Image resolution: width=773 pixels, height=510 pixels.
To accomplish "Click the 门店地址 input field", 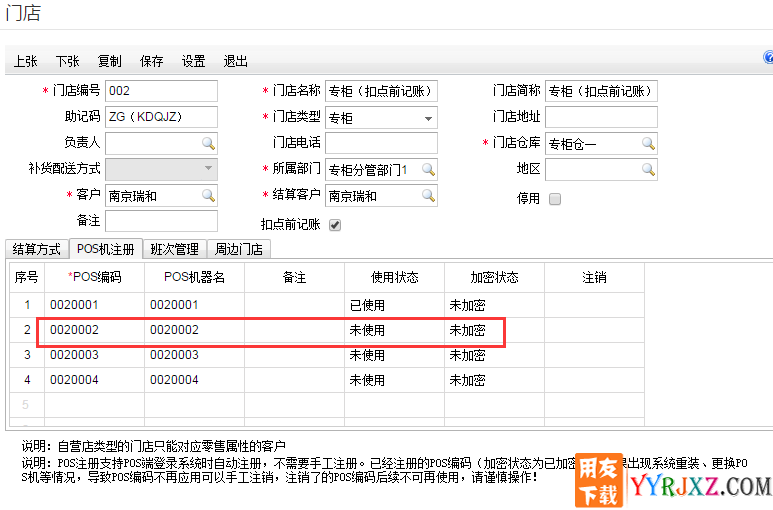I will 601,117.
